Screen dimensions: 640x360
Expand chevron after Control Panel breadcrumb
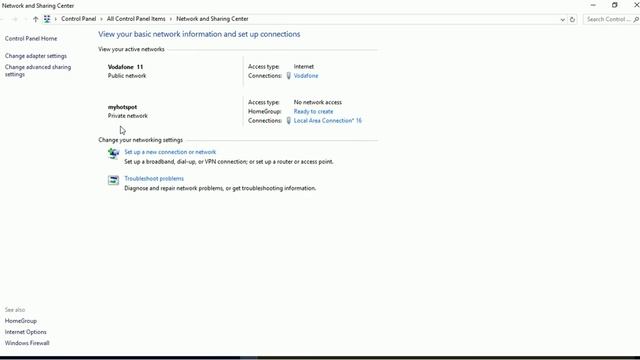pos(101,19)
